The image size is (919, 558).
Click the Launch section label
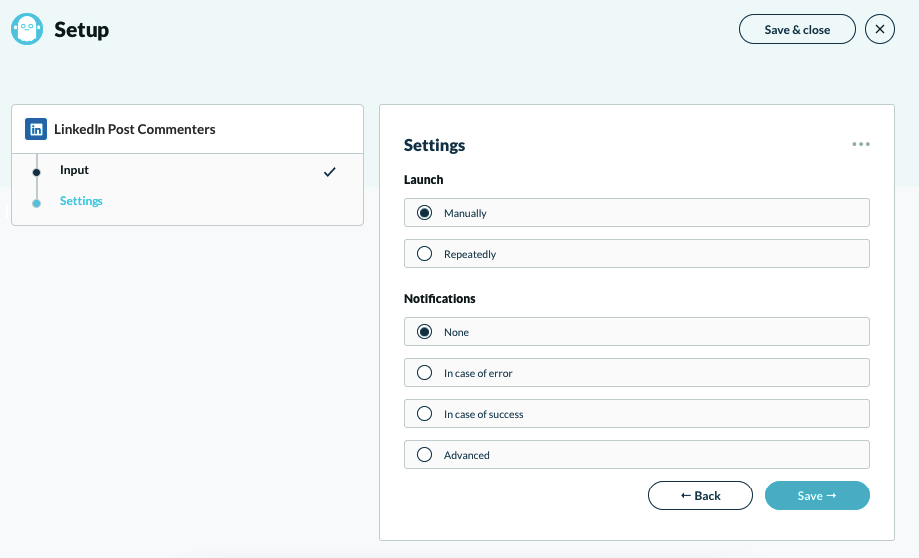[x=423, y=180]
